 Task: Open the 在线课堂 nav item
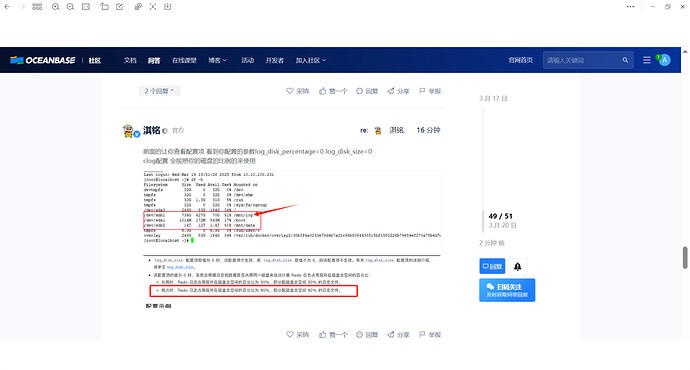pyautogui.click(x=184, y=60)
